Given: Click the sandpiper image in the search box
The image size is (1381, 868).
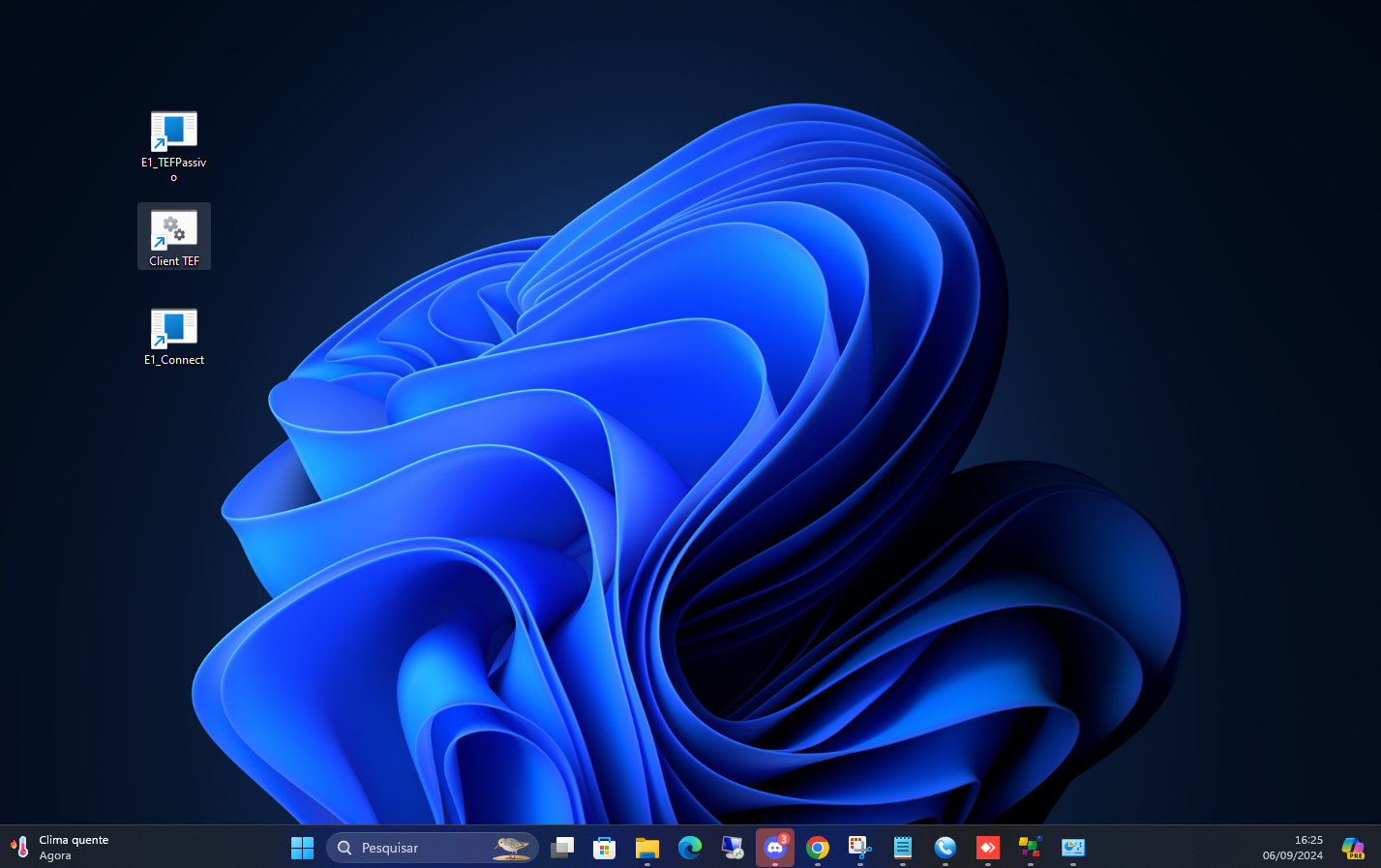Looking at the screenshot, I should coord(511,848).
